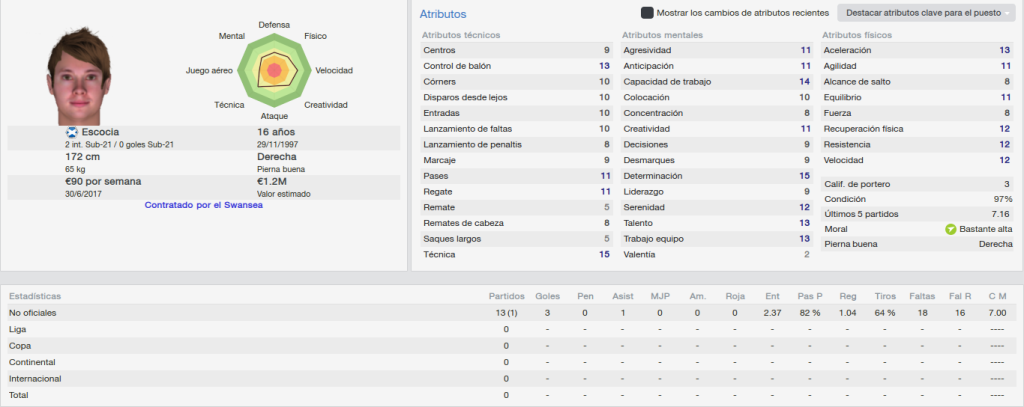
Task: Toggle Mostrar los cambios de atributos recientes
Action: coord(647,13)
